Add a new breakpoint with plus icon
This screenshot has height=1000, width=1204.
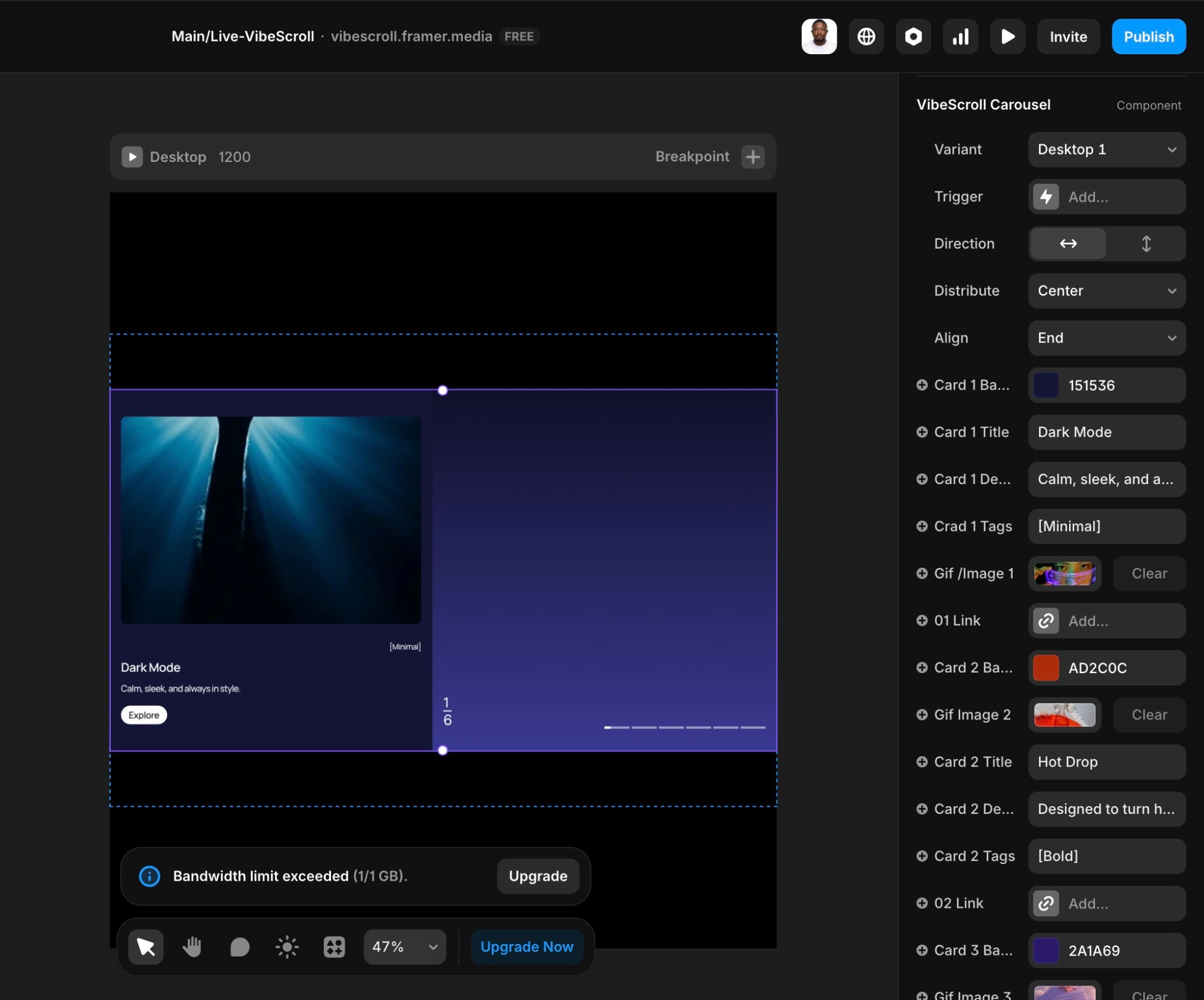coord(753,157)
